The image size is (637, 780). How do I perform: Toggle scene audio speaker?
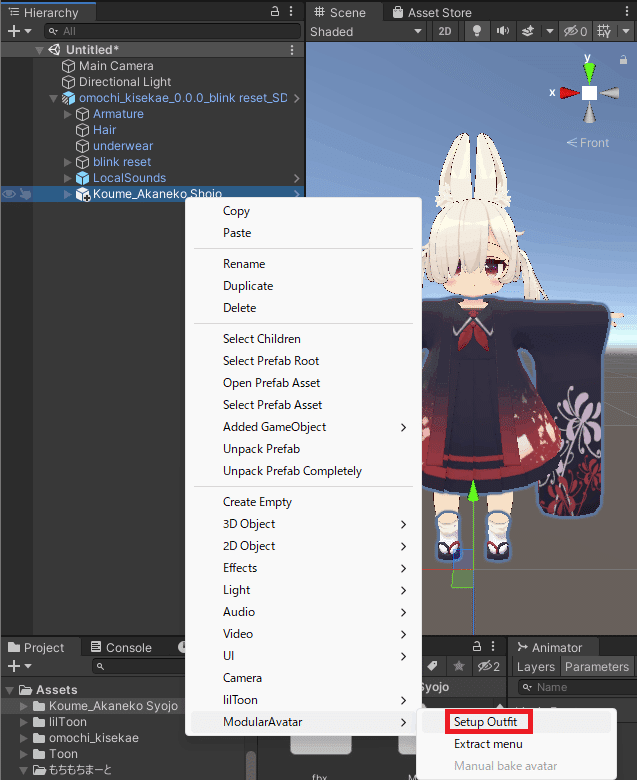point(503,31)
